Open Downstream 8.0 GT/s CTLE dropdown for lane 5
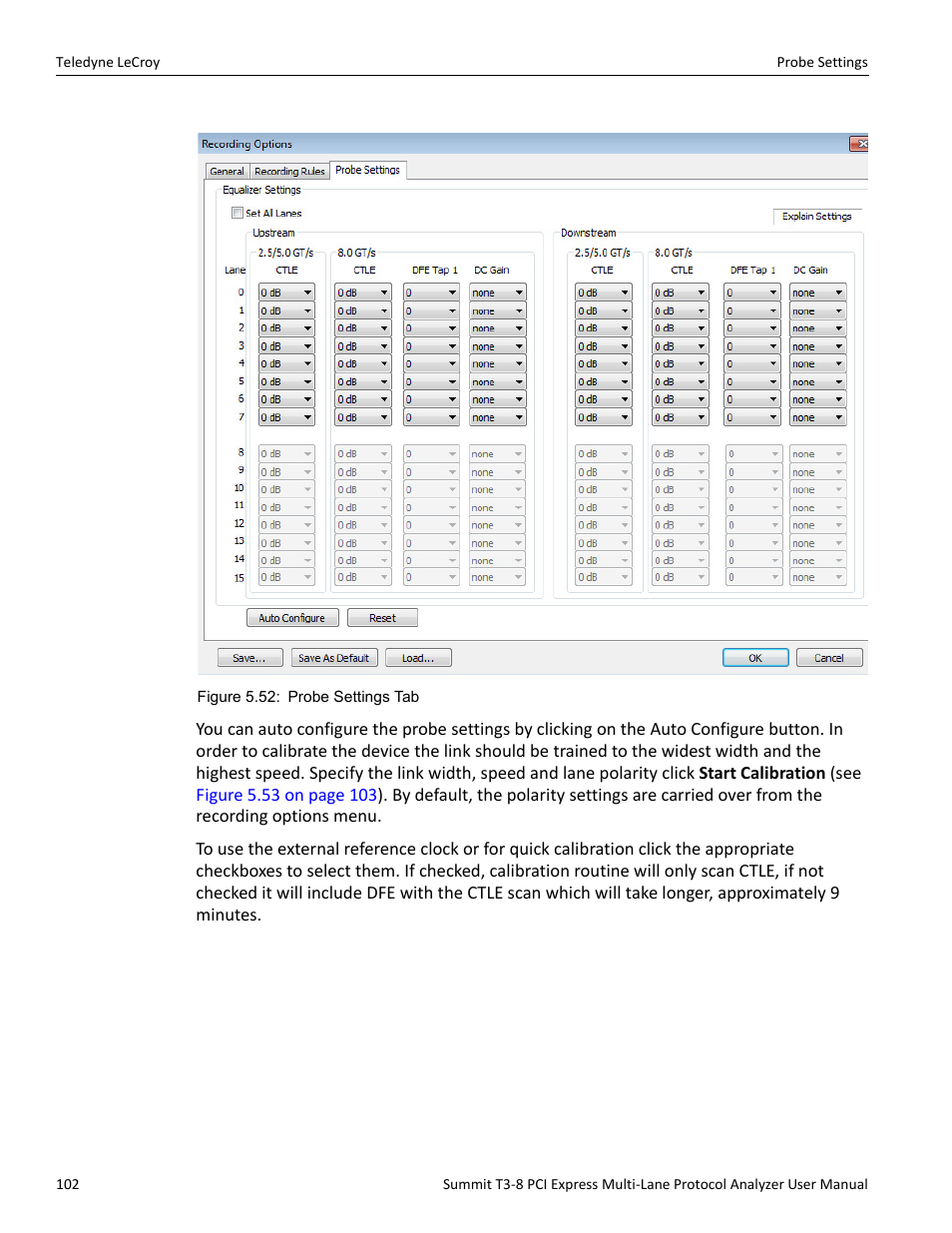 pos(681,381)
